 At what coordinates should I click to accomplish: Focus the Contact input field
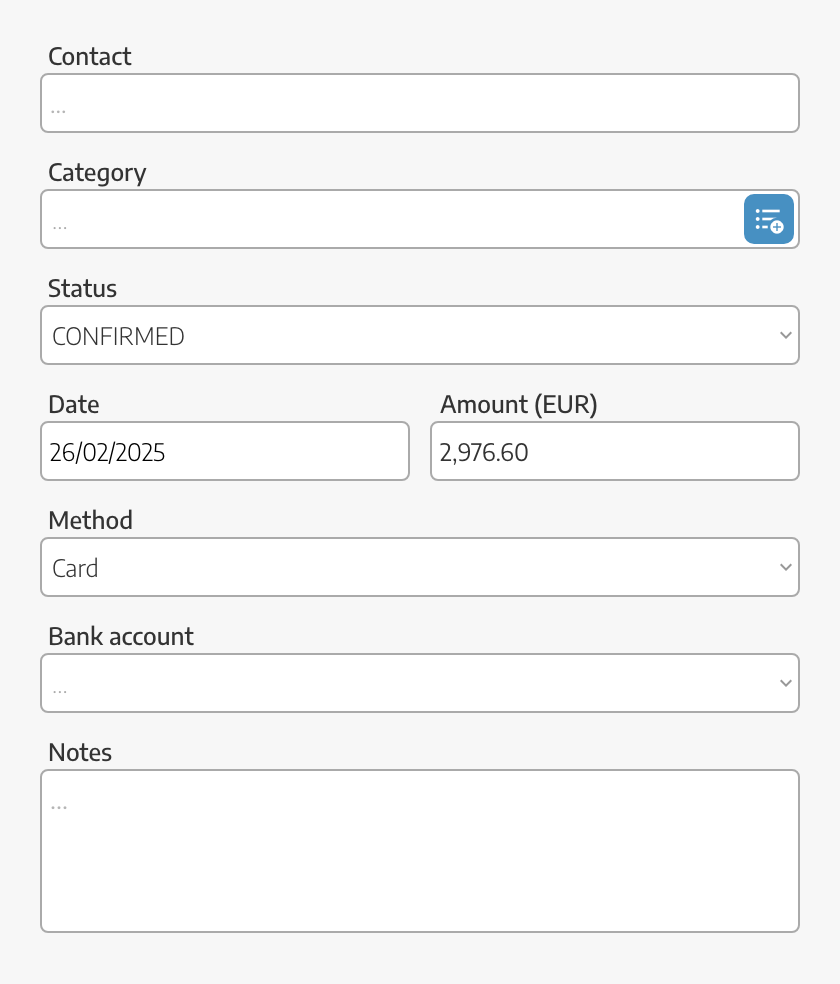[x=420, y=103]
